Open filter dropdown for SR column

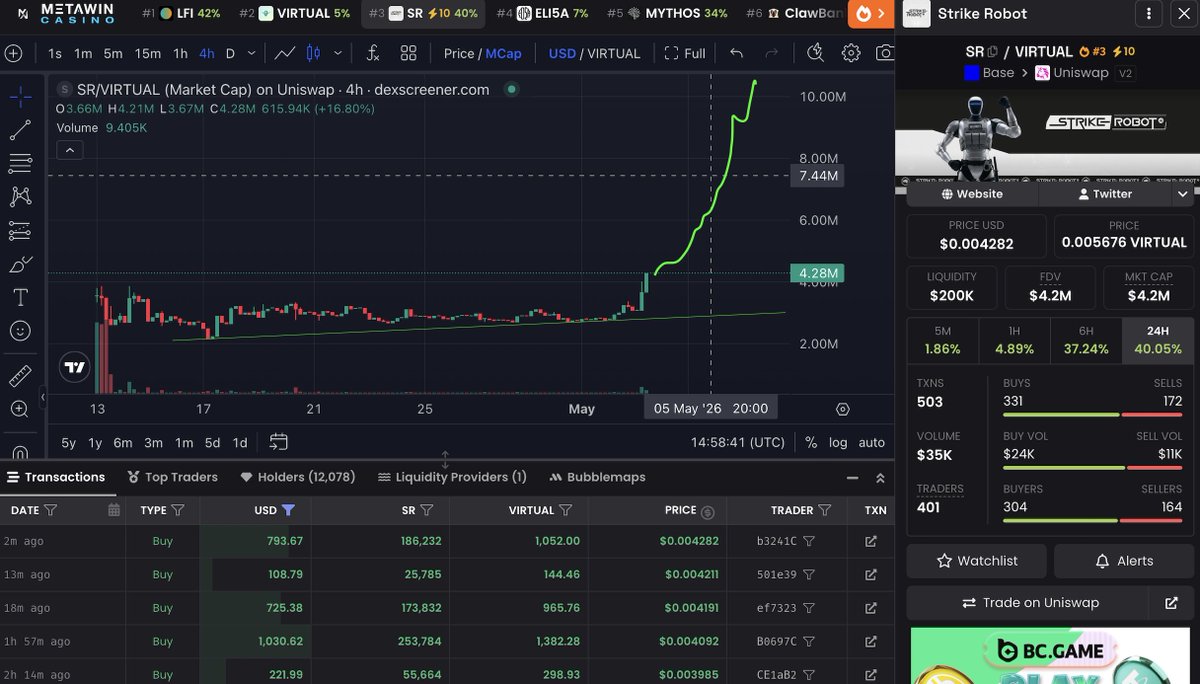pos(427,510)
